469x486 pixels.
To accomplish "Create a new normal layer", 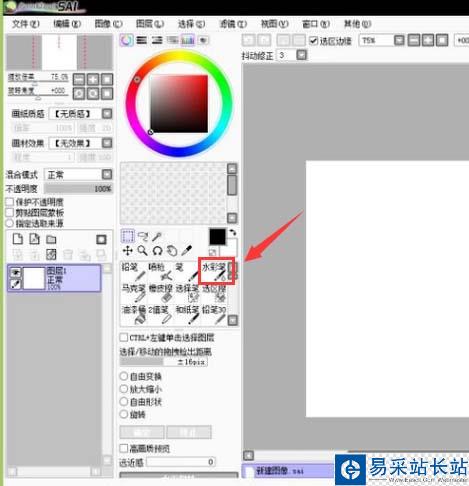I will point(18,239).
